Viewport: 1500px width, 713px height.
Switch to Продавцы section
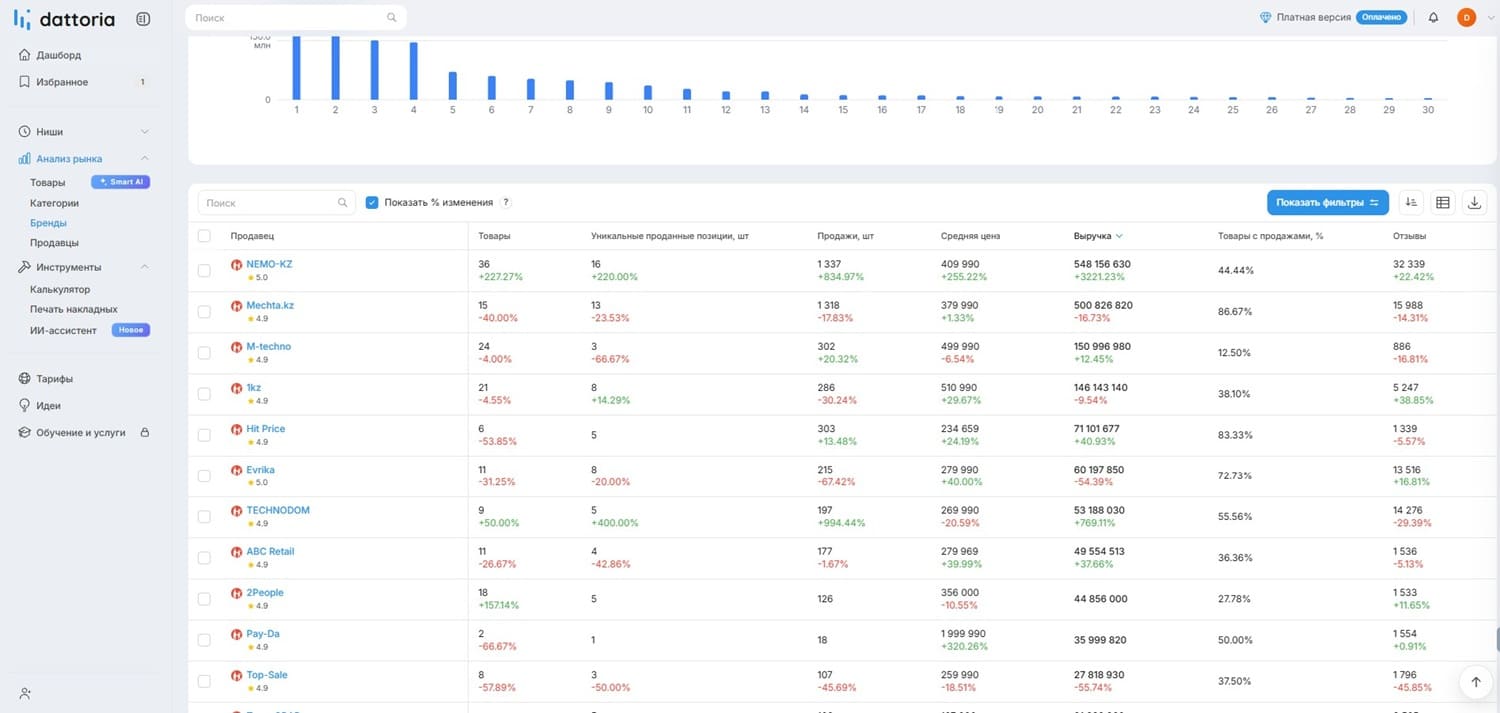pyautogui.click(x=54, y=243)
